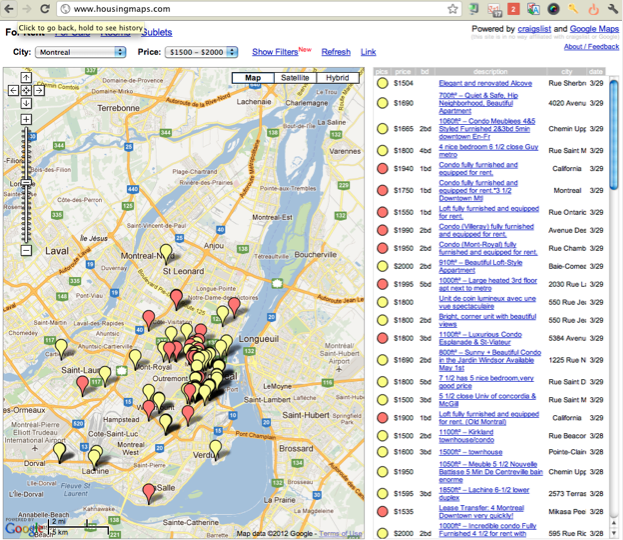Screen dimensions: 623x540
Task: Click the red power extension icon
Action: [x=593, y=9]
